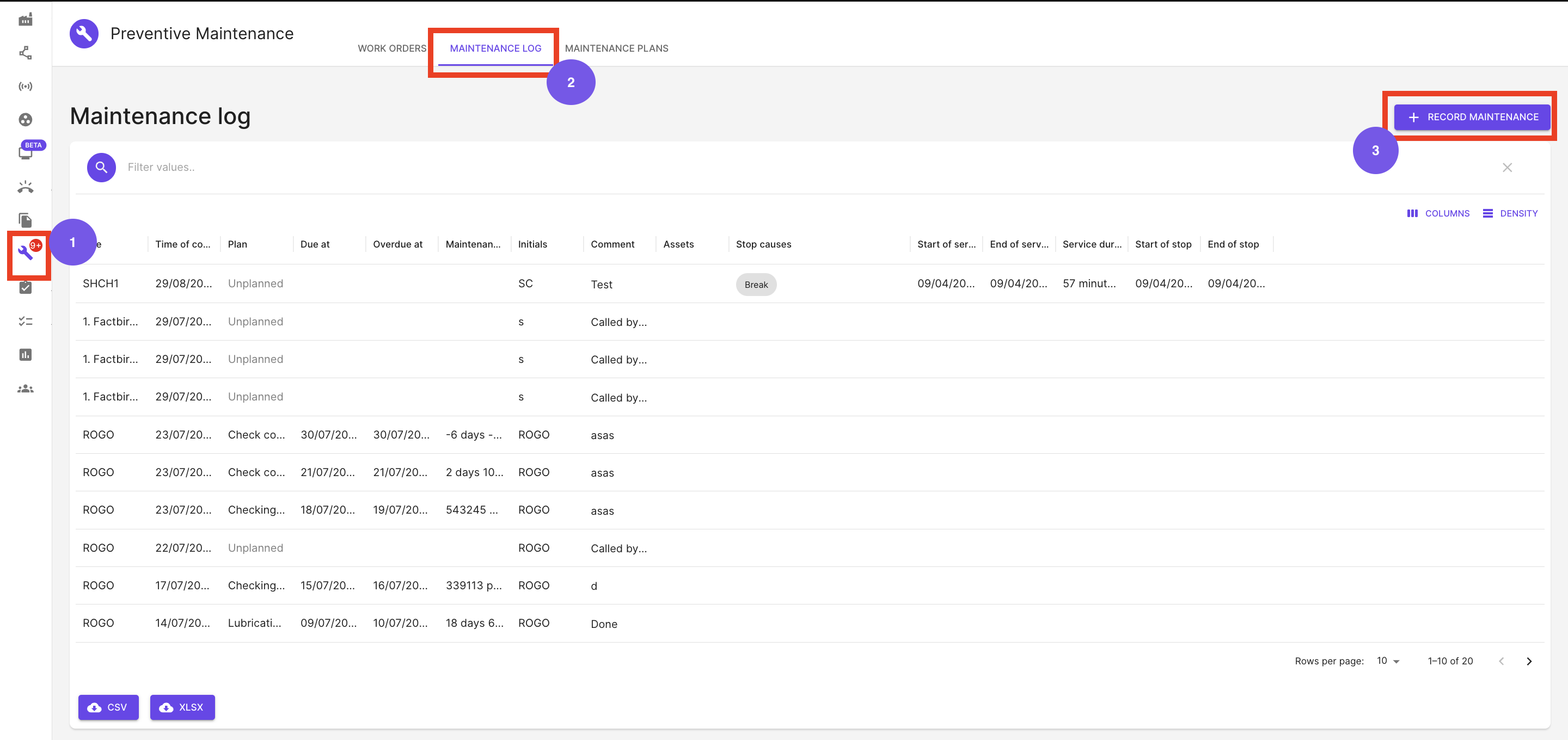The height and width of the screenshot is (740, 1568).
Task: Click the bar chart reports sidebar icon
Action: tap(26, 354)
